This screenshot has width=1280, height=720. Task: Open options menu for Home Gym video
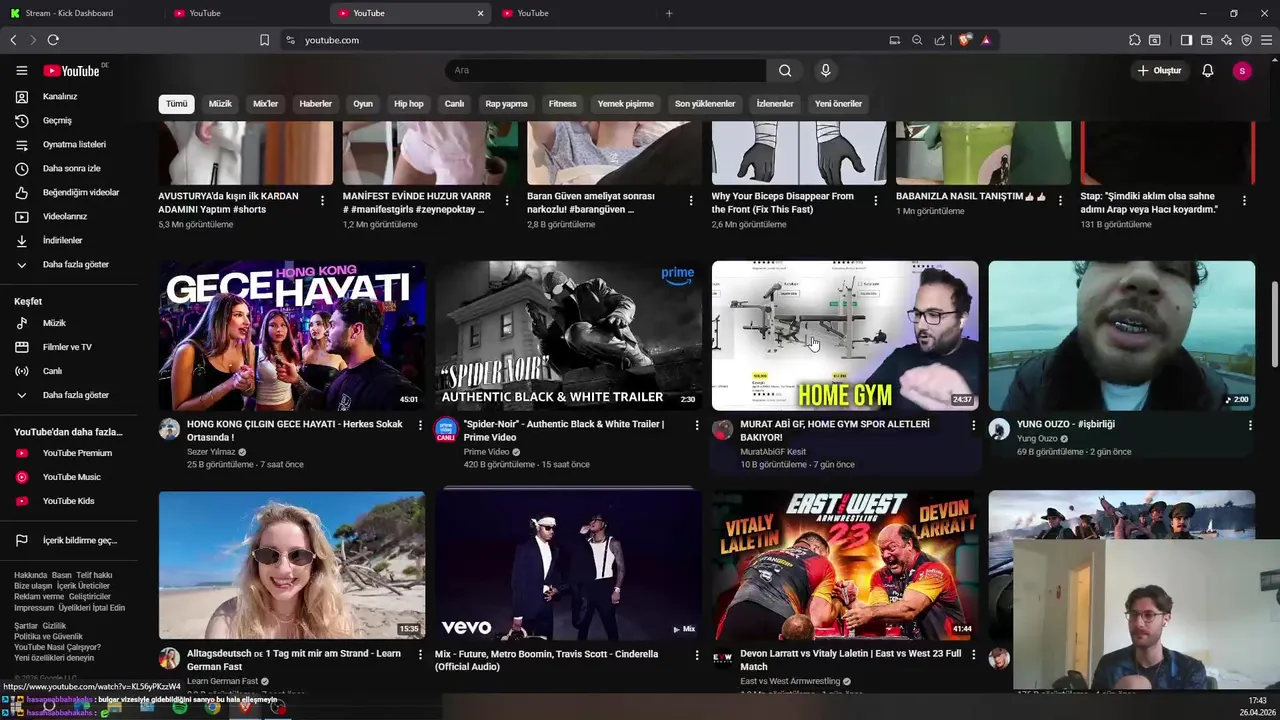(973, 425)
